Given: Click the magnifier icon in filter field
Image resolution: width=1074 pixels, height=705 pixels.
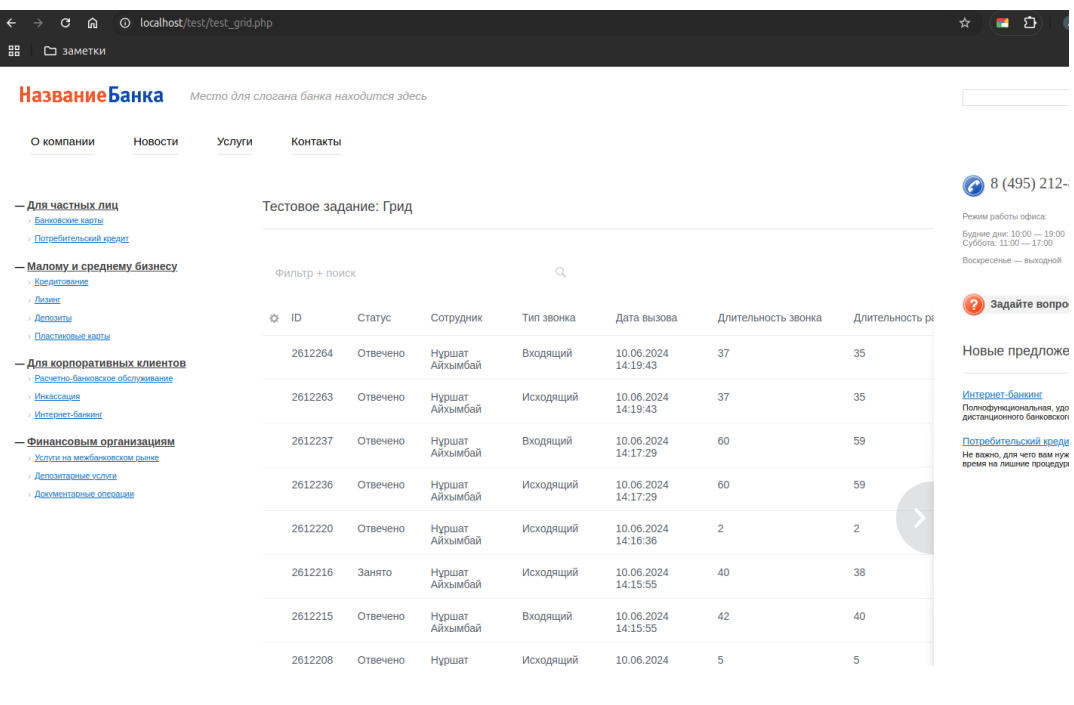Looking at the screenshot, I should 561,272.
